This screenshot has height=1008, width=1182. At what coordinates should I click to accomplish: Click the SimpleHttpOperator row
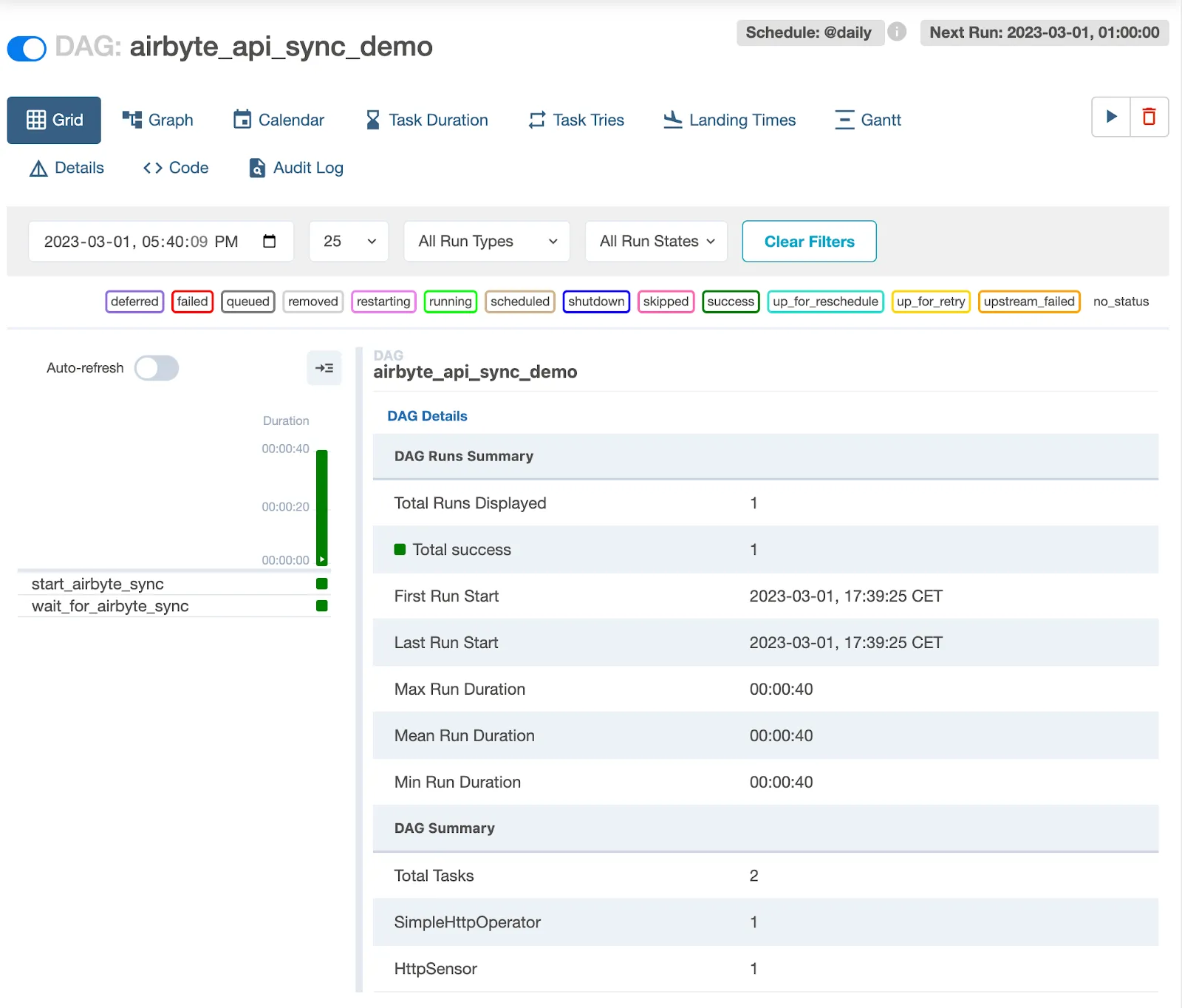point(765,922)
